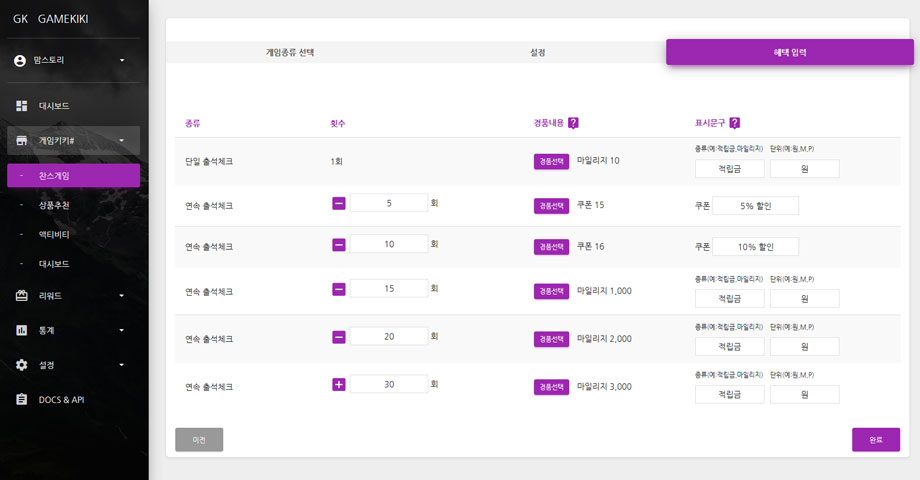Click the 맘스토리 account avatar icon
Image resolution: width=920 pixels, height=480 pixels.
pyautogui.click(x=20, y=60)
